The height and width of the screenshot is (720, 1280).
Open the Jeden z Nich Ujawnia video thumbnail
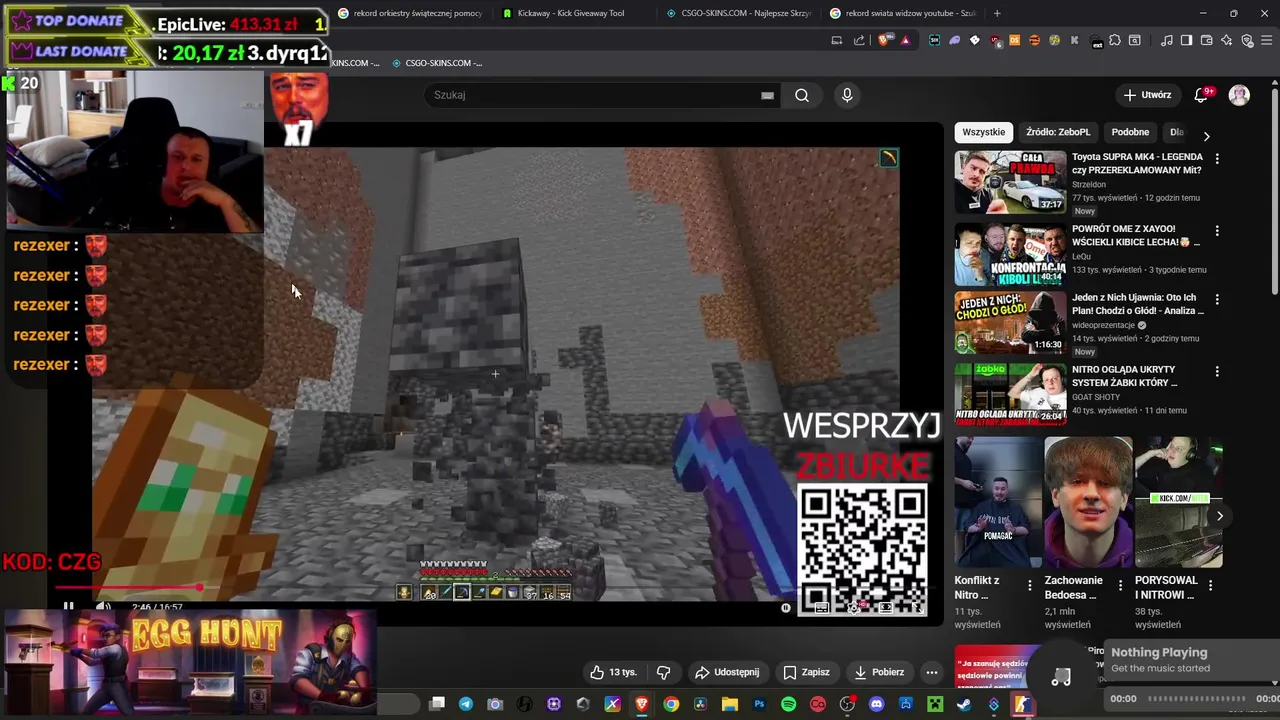pyautogui.click(x=1010, y=322)
